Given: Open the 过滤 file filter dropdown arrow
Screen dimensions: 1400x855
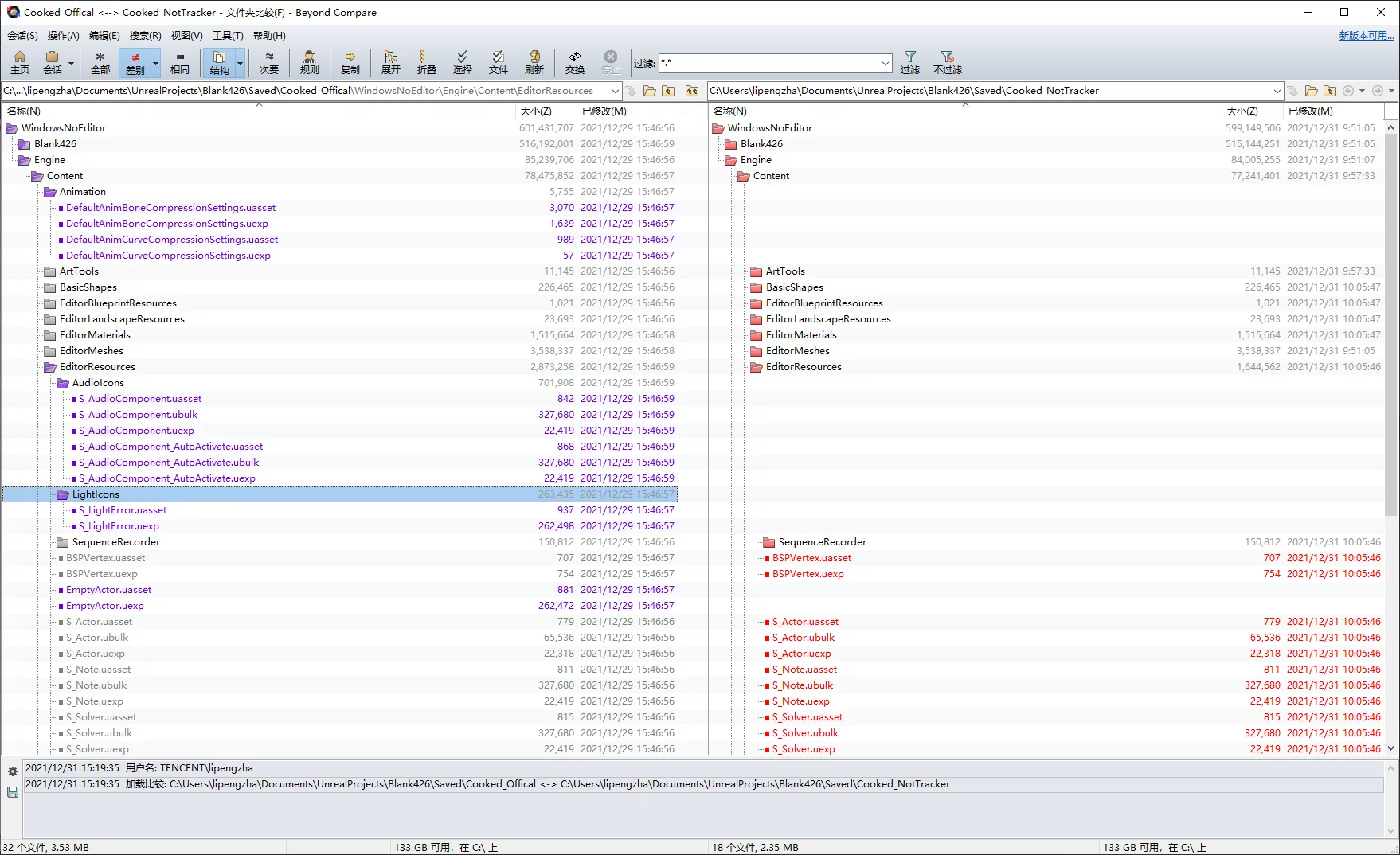Looking at the screenshot, I should pyautogui.click(x=885, y=63).
